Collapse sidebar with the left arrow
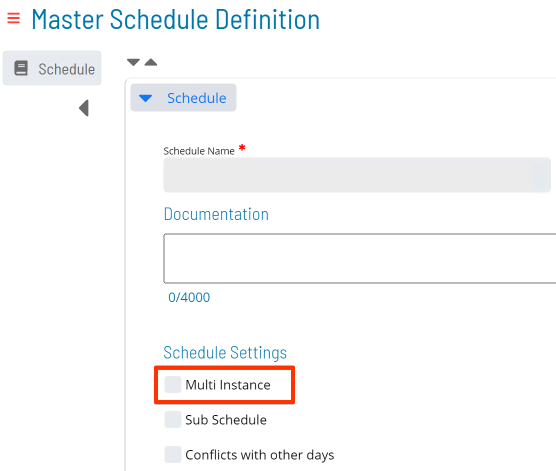Screen dimensions: 556x471 point(84,108)
